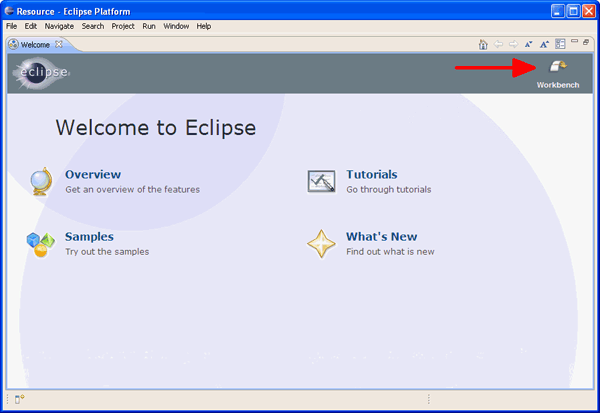Click the Overview globe icon
This screenshot has width=600, height=413.
tap(41, 181)
